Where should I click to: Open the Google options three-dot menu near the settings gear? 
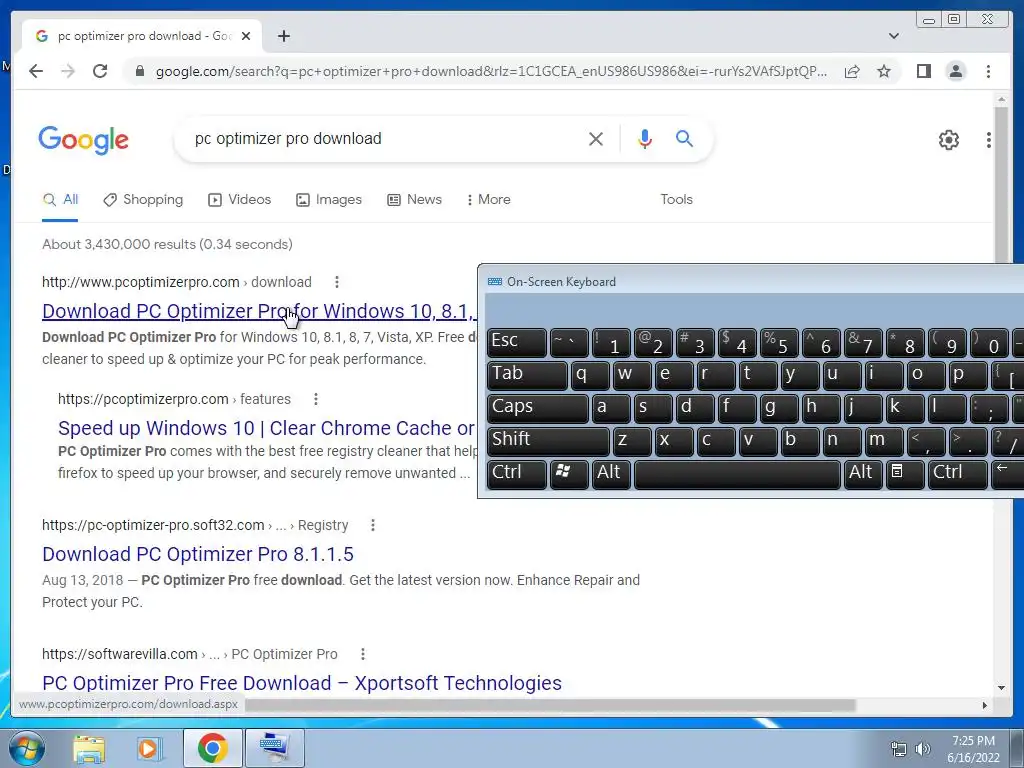989,139
